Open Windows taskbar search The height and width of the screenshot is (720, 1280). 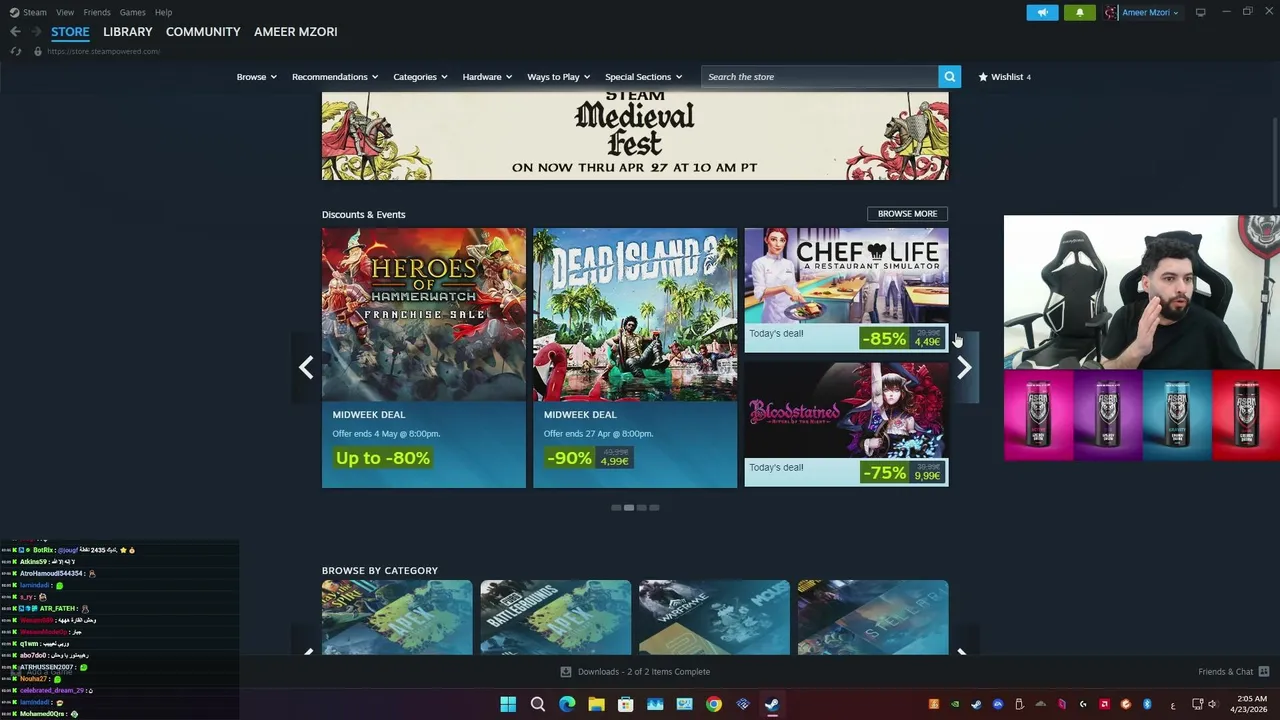pyautogui.click(x=537, y=704)
